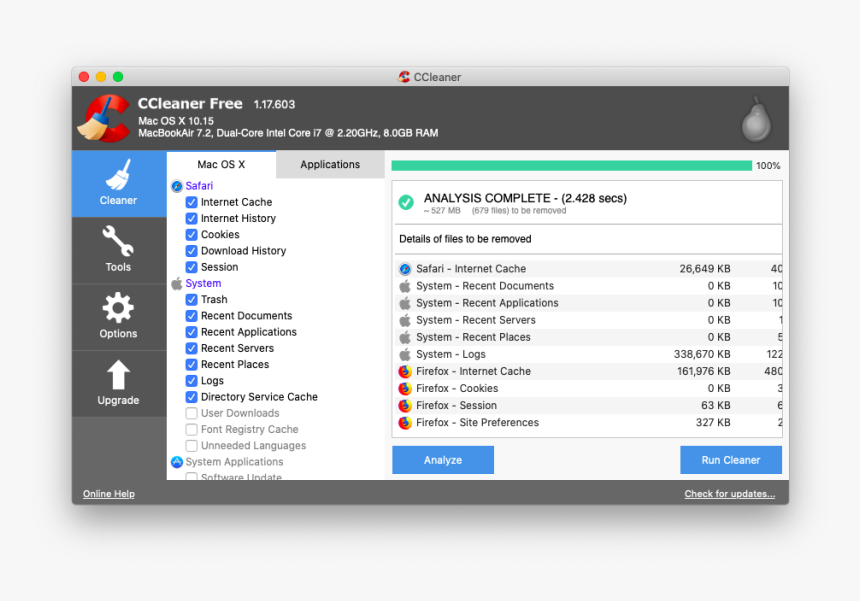Uncheck the Logs checkbox

(x=191, y=381)
